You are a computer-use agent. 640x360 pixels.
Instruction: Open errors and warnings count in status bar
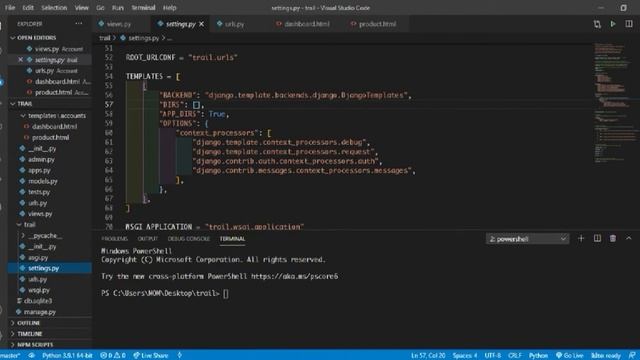click(x=113, y=356)
